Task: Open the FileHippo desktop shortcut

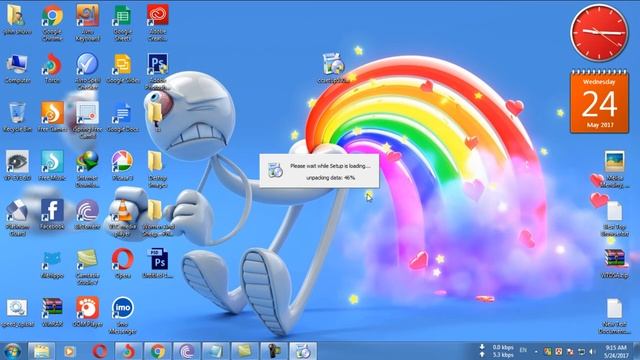Action: [x=52, y=263]
